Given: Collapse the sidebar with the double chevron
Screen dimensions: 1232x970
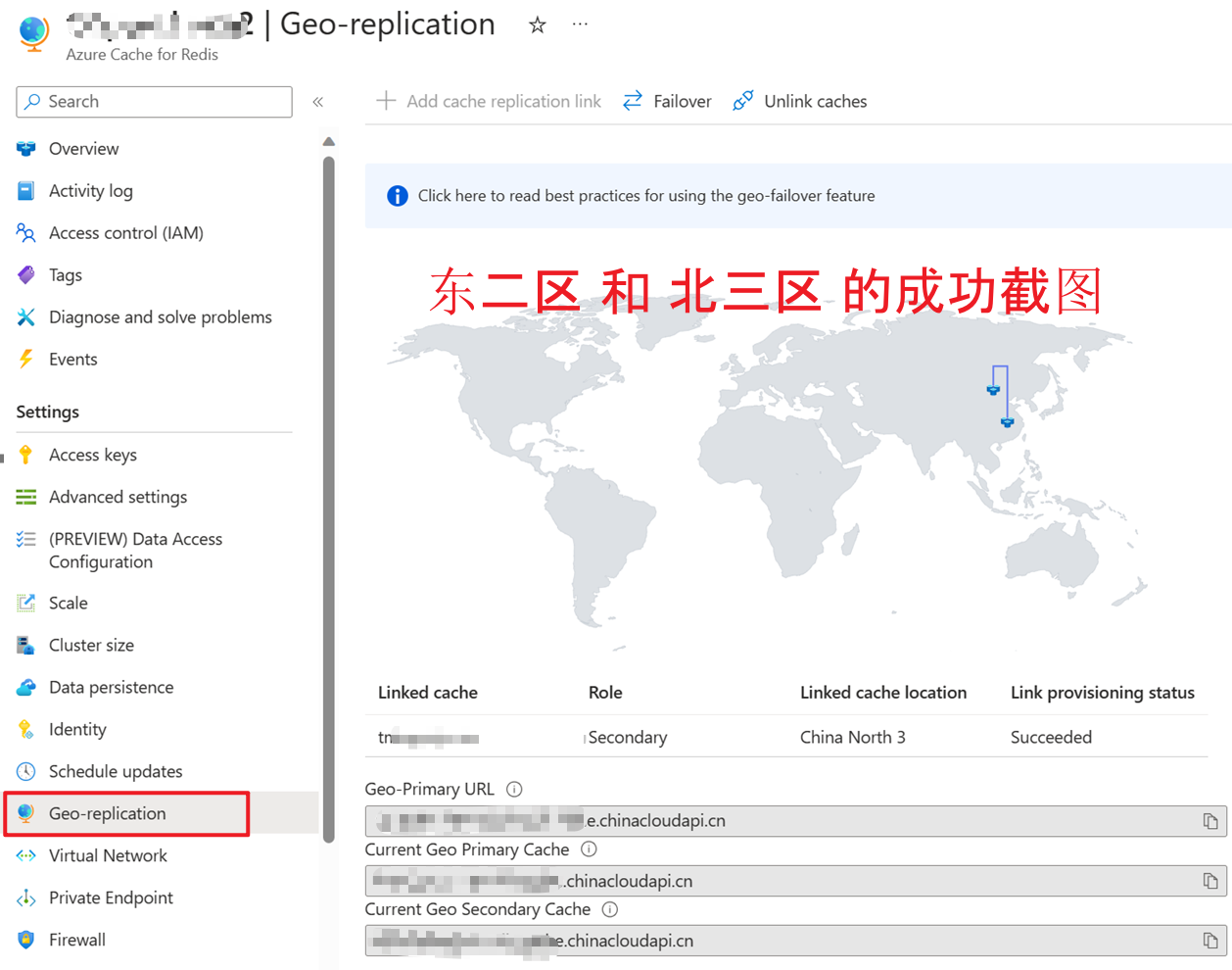Looking at the screenshot, I should pos(317,102).
